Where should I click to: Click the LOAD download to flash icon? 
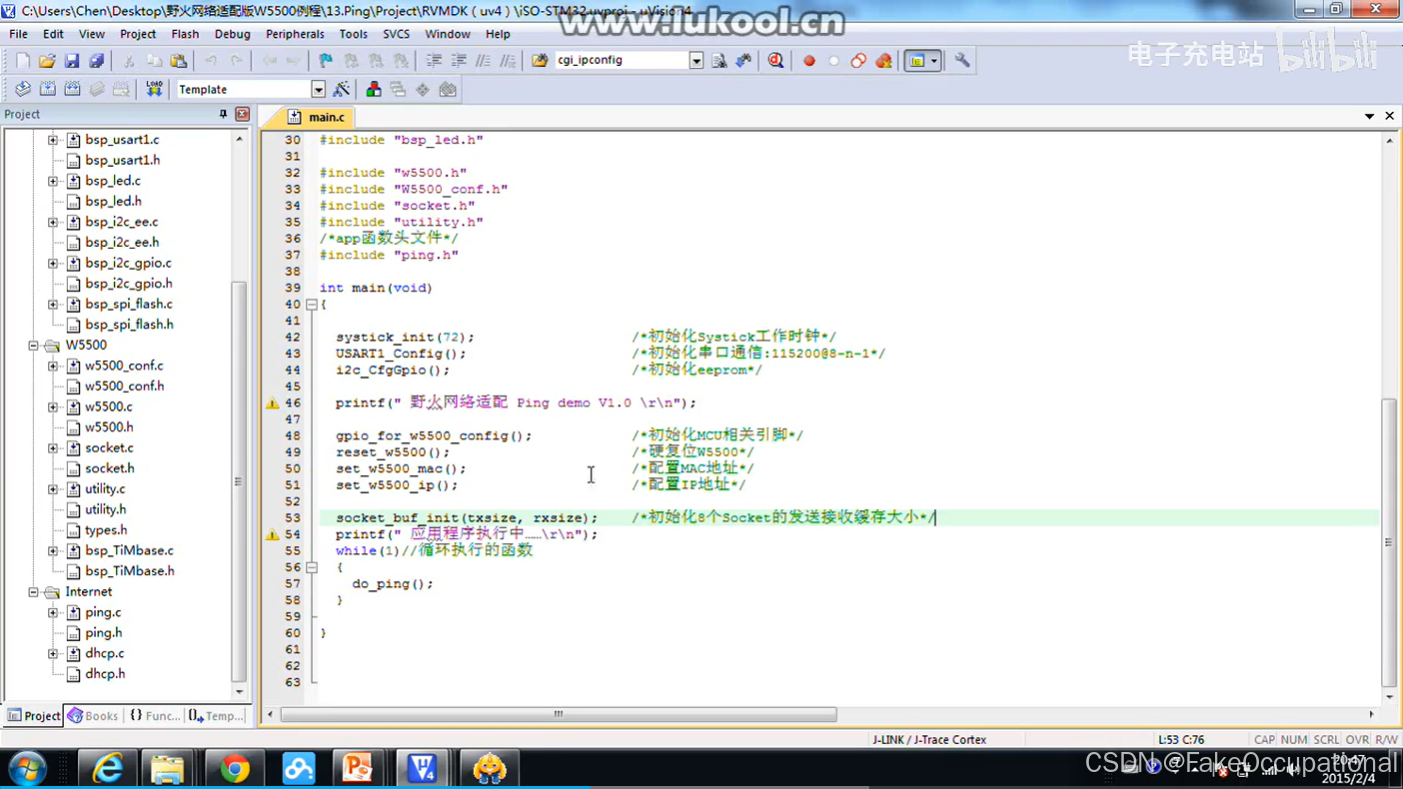154,90
